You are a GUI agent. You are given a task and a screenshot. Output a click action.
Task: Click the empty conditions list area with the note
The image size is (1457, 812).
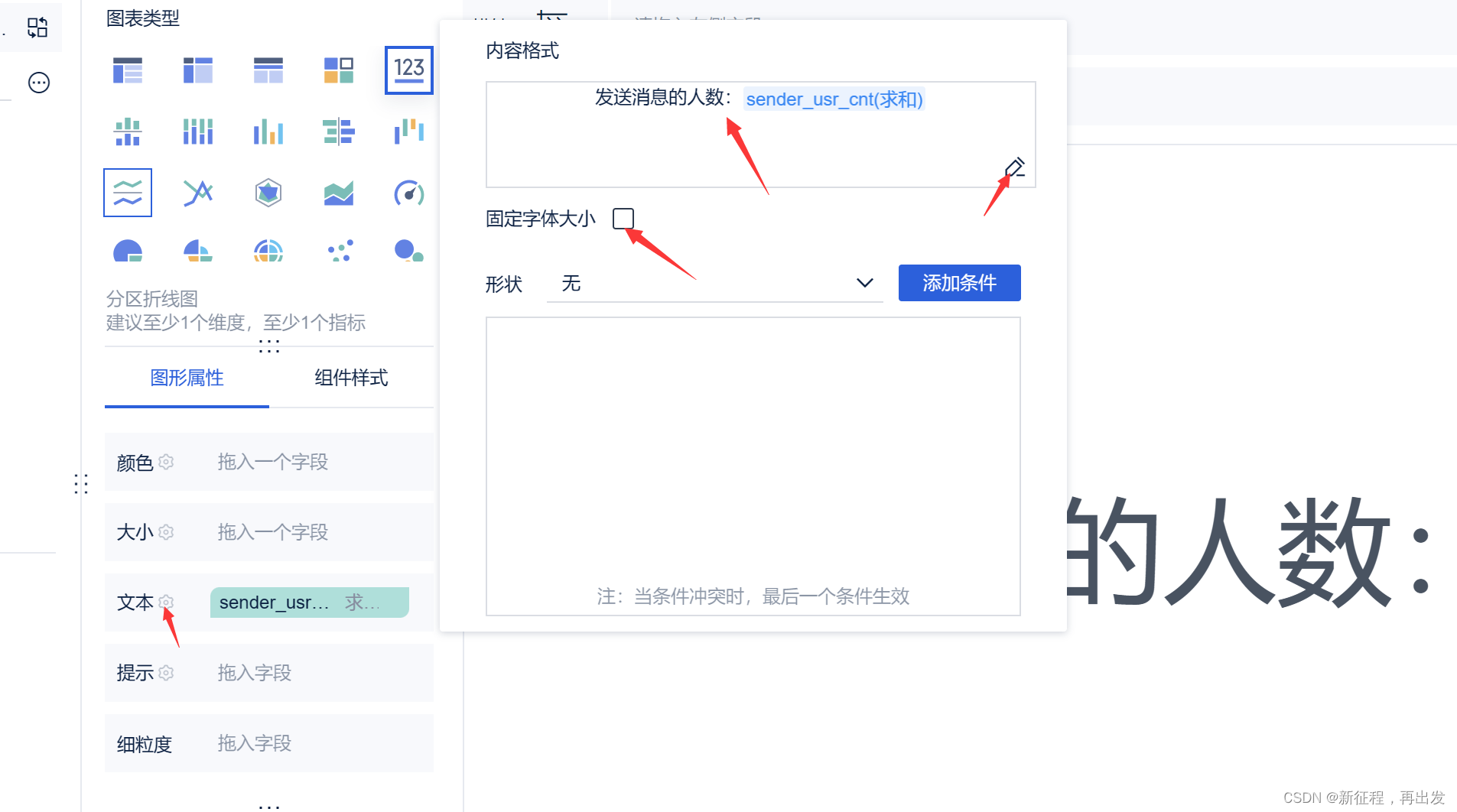coord(753,466)
